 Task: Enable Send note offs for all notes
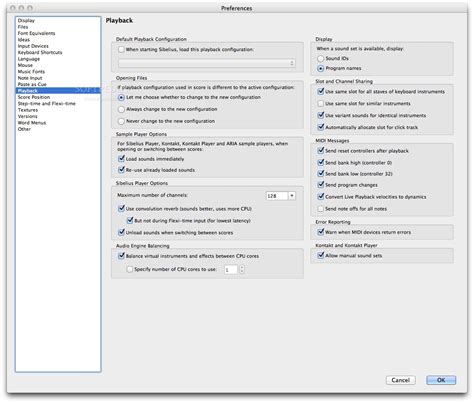[x=320, y=209]
